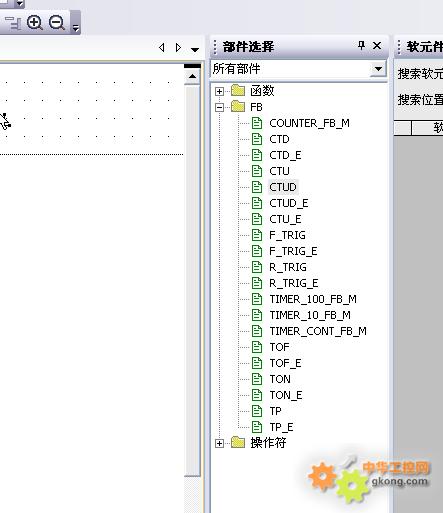Go to next tab with right arrow
This screenshot has width=443, height=513.
pyautogui.click(x=178, y=48)
